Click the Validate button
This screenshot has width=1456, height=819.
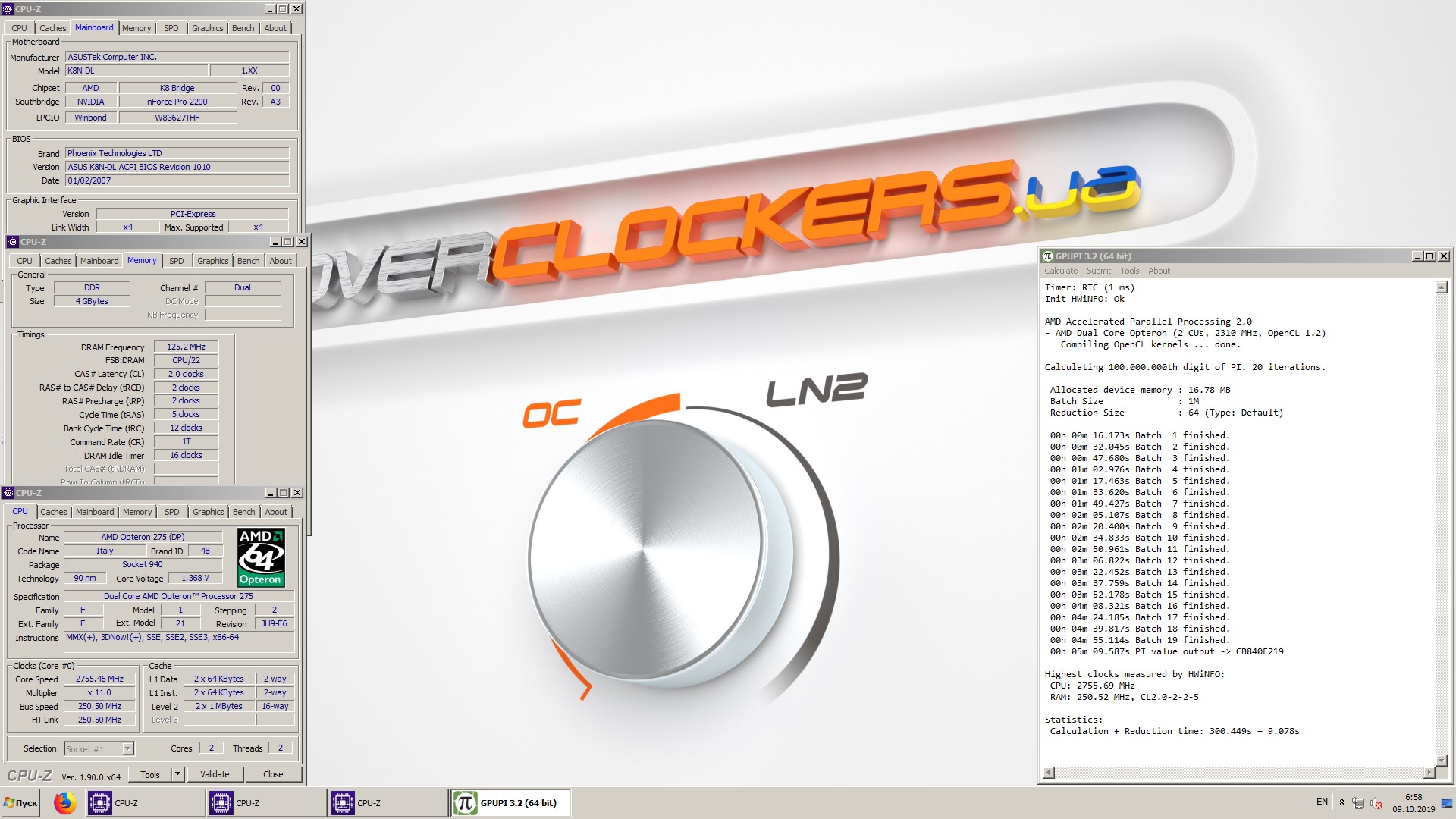(215, 774)
